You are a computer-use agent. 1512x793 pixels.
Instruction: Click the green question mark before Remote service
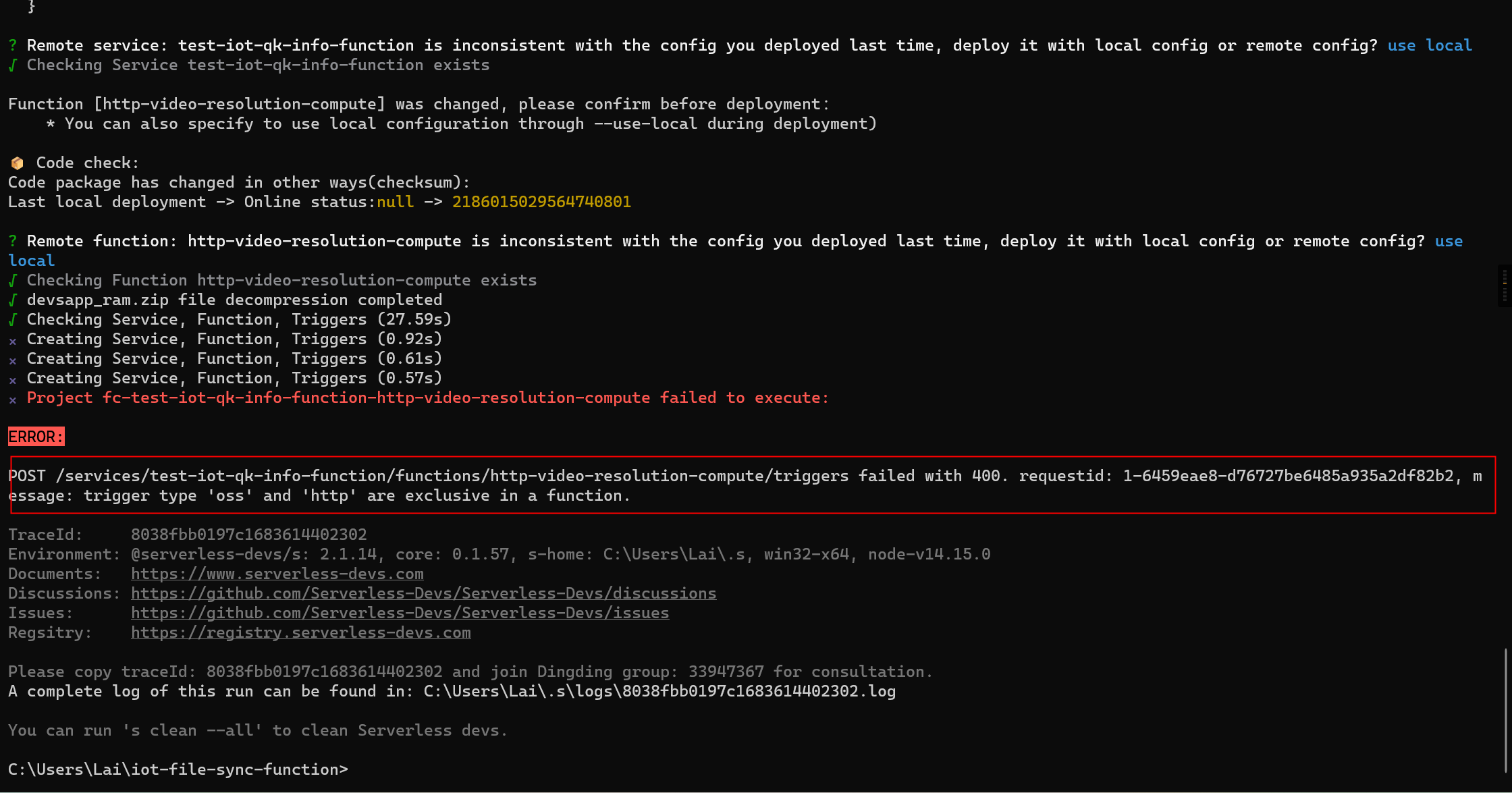coord(12,45)
